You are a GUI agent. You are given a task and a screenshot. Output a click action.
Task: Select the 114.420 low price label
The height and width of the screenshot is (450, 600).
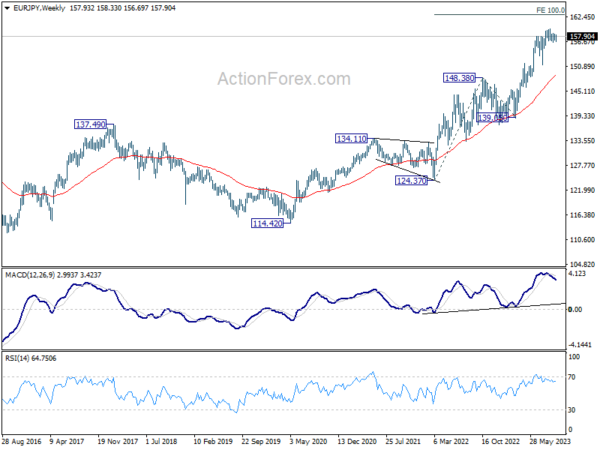267,223
